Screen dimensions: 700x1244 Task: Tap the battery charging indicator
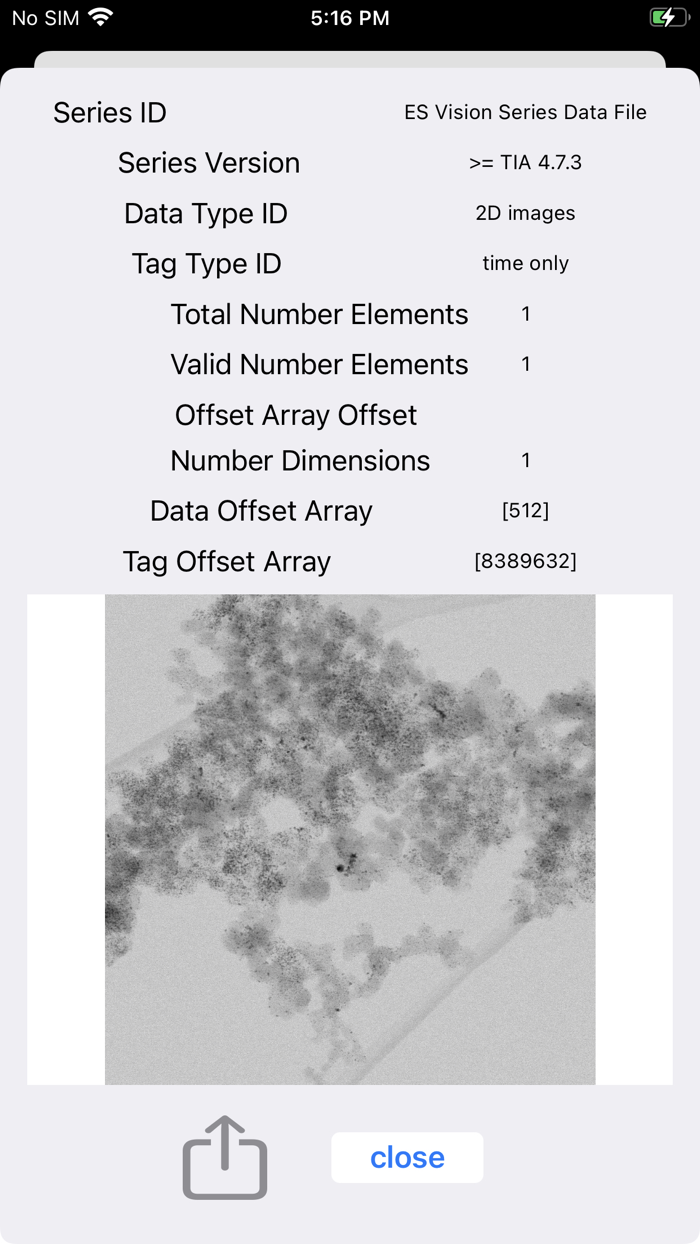[668, 17]
